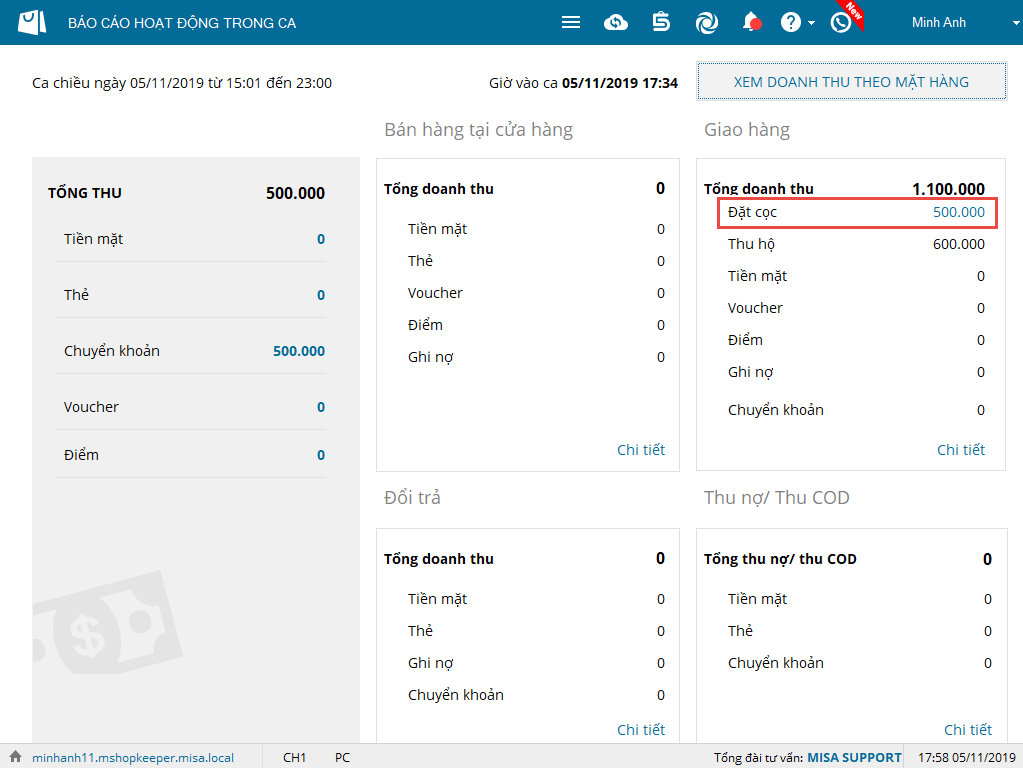Click BÁO CÁO HOẠT ĐỘNG TRONG CA title

(x=182, y=23)
